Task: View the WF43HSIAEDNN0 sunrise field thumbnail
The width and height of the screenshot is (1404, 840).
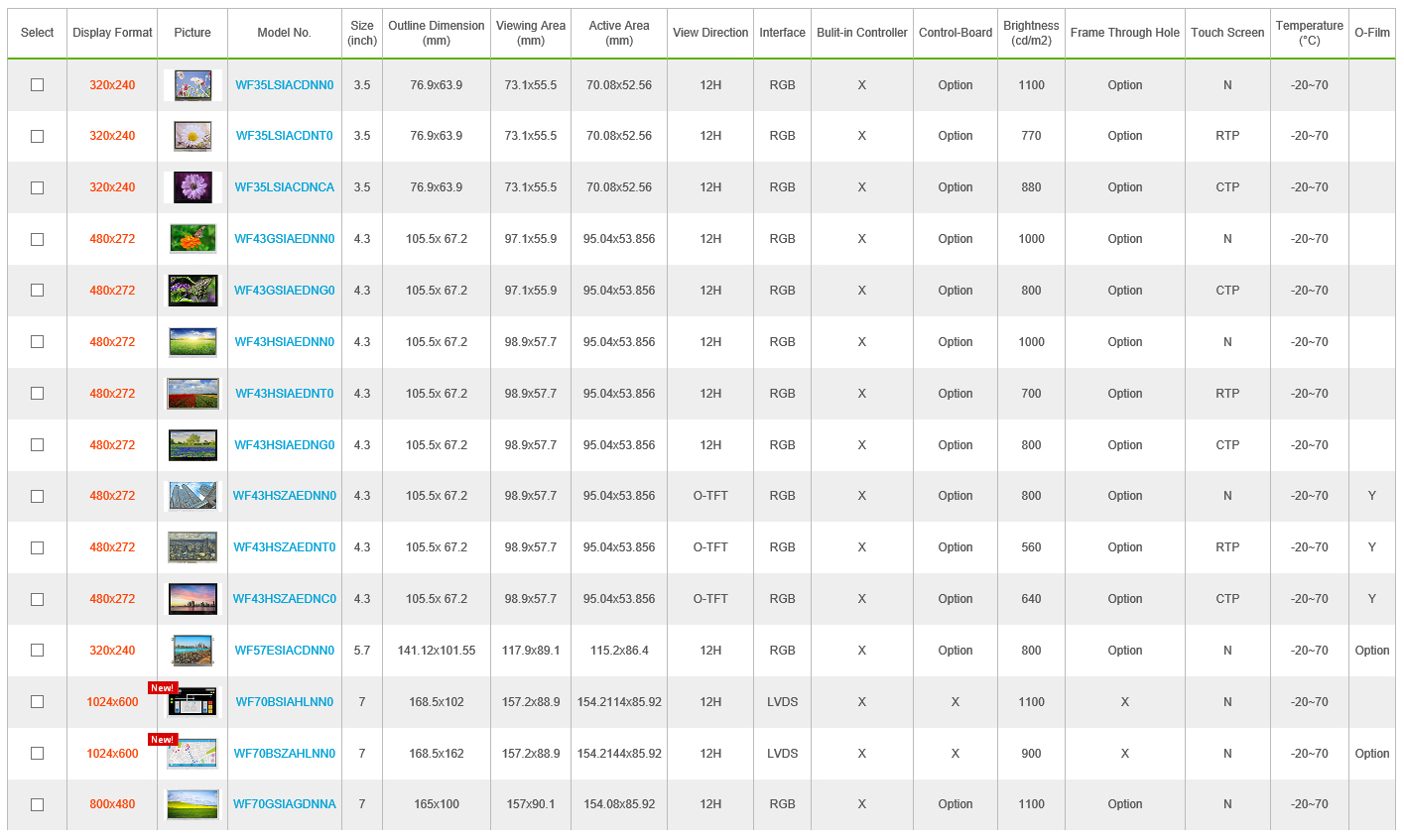Action: point(192,342)
